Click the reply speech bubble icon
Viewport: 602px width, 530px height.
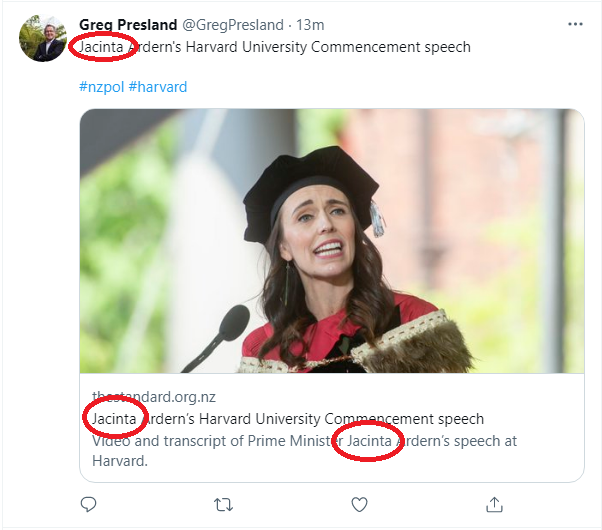(88, 503)
